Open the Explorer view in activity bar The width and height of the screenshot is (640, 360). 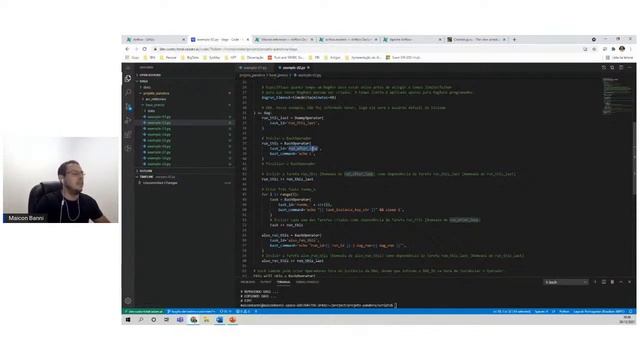tap(128, 78)
